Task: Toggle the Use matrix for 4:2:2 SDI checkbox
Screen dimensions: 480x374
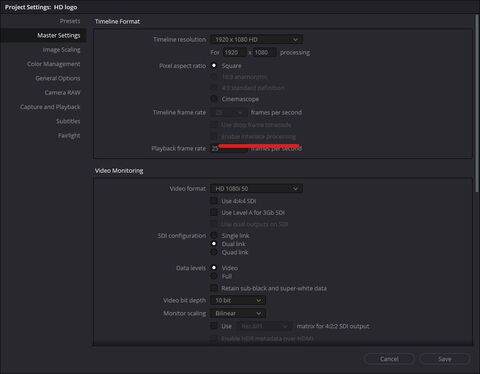Action: (x=214, y=326)
